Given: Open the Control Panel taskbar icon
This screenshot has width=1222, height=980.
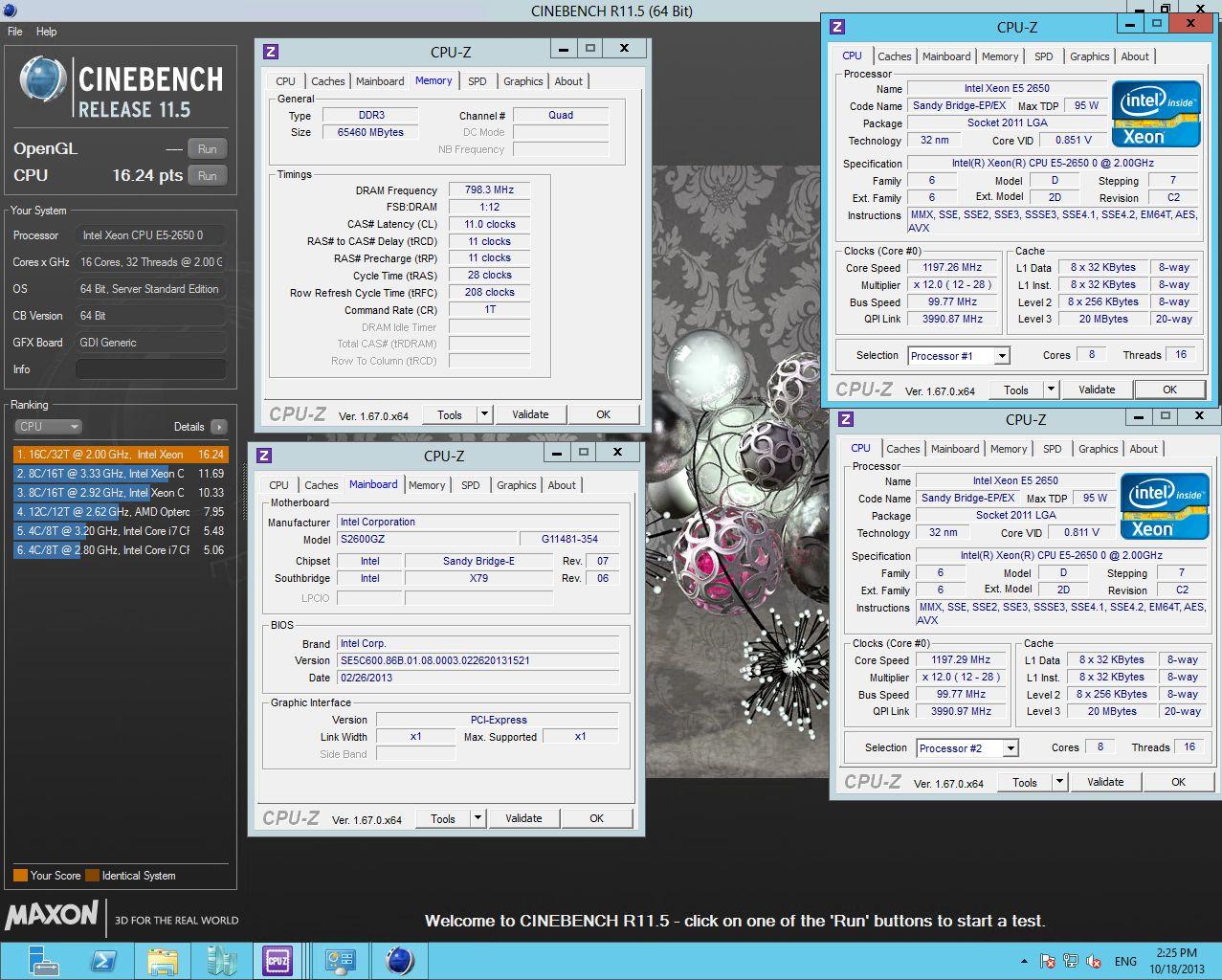Looking at the screenshot, I should click(340, 960).
